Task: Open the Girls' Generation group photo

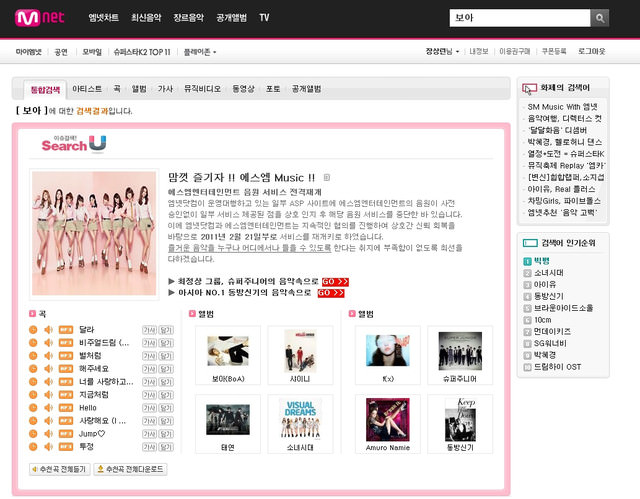Action: tap(94, 233)
